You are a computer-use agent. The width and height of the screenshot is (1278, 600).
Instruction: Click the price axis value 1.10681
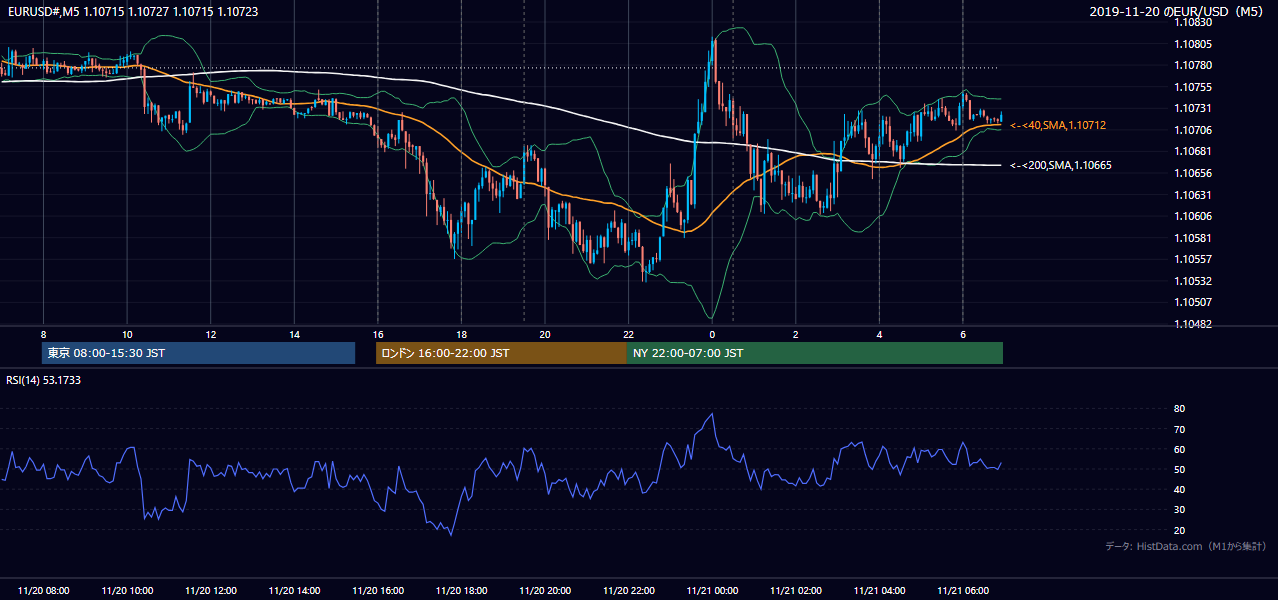[x=1193, y=151]
